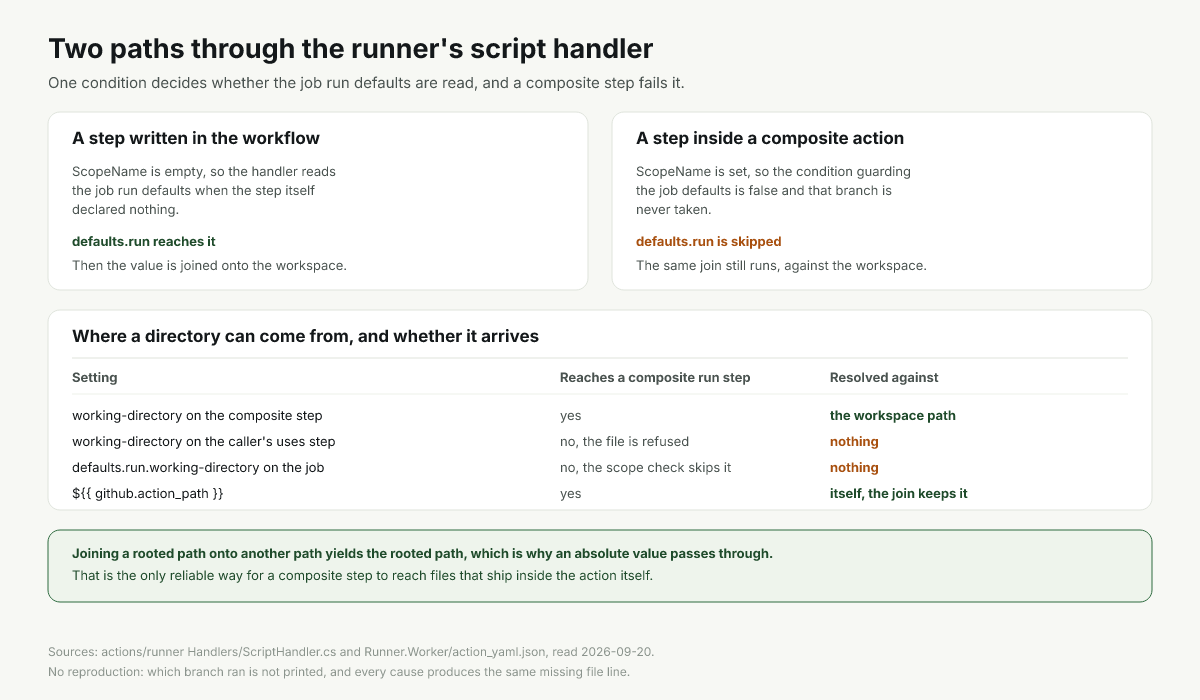The width and height of the screenshot is (1200, 700).
Task: Click the green value 'the workspace path'
Action: click(893, 415)
